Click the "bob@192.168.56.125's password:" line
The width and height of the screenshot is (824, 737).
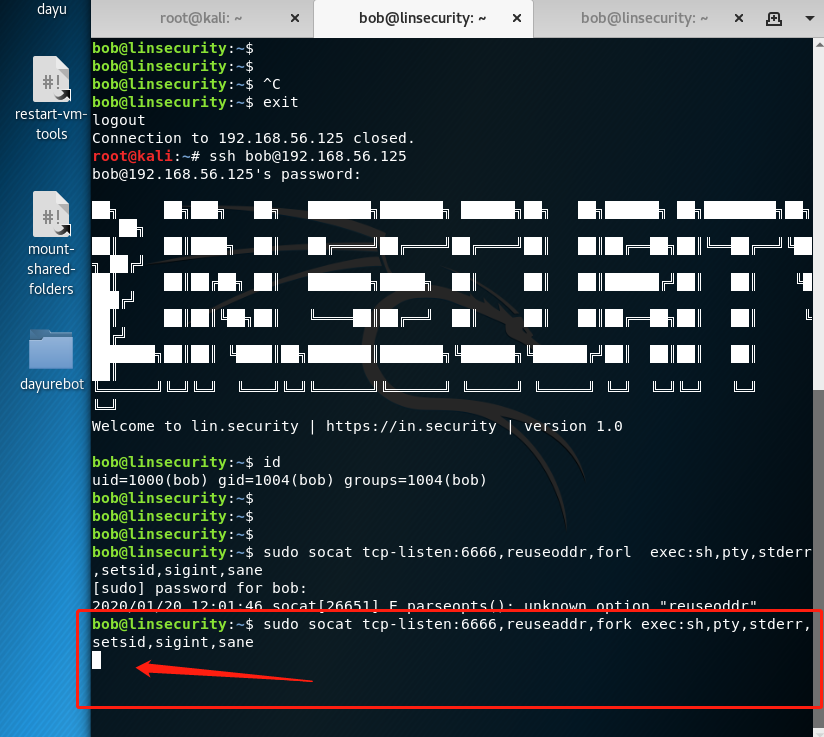(x=226, y=174)
